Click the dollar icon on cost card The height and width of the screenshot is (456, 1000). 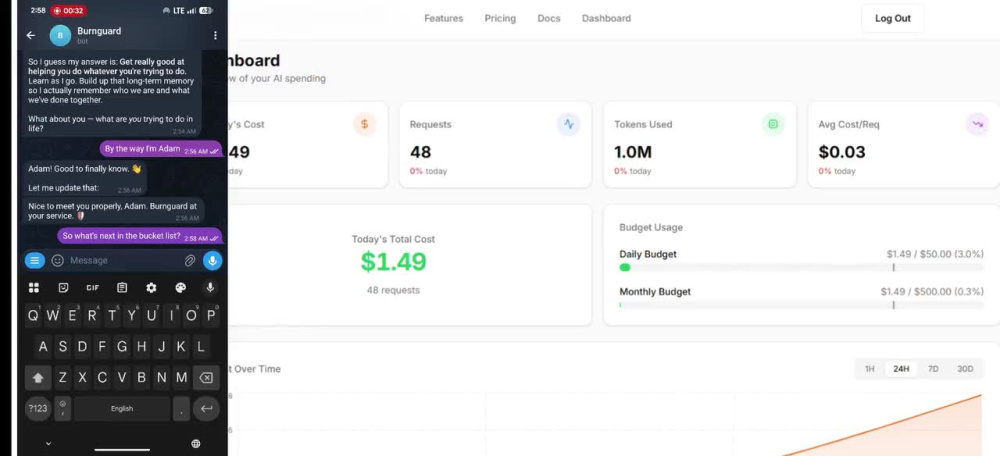pos(365,124)
